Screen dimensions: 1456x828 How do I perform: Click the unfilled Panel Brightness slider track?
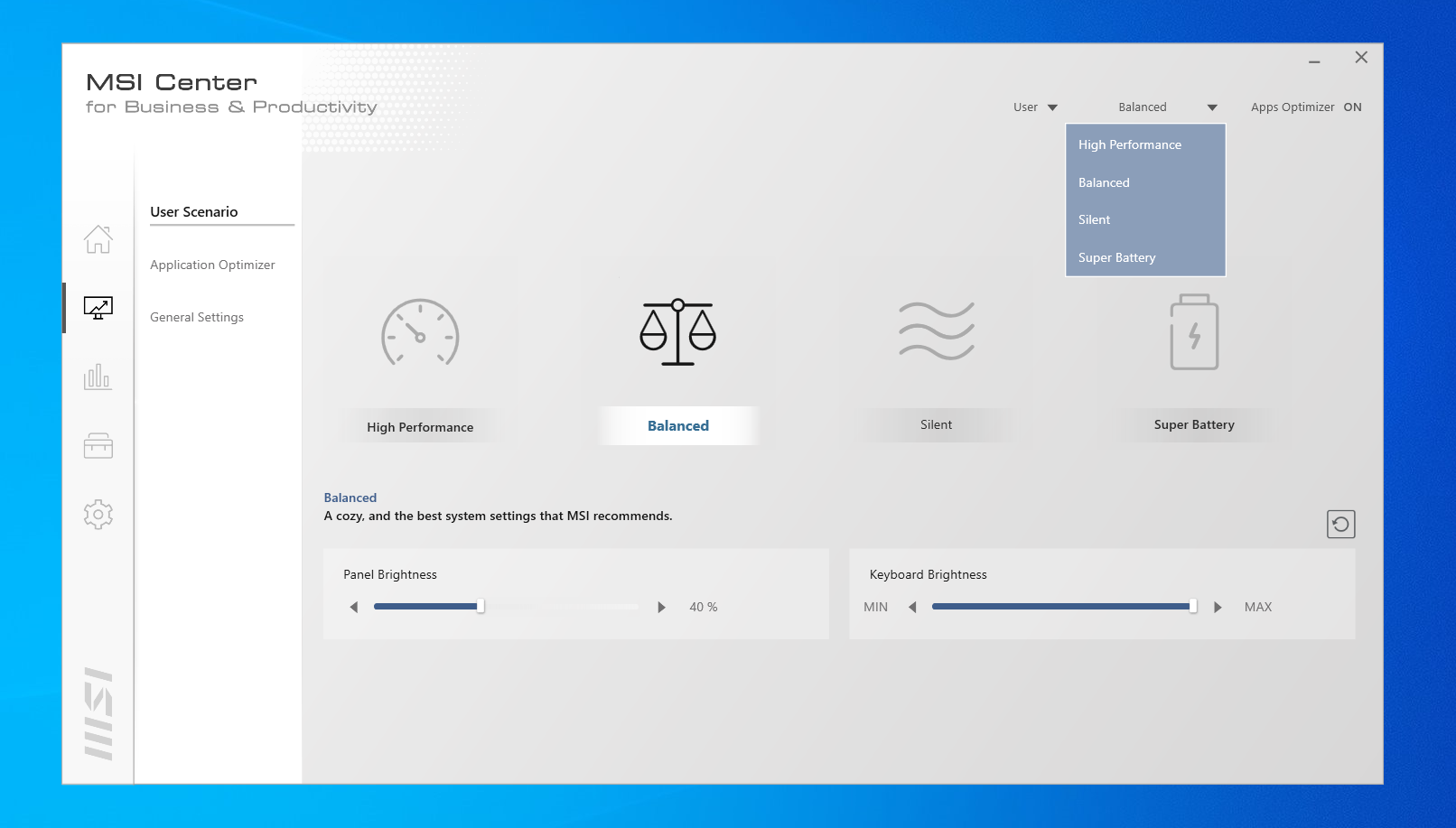pos(562,607)
